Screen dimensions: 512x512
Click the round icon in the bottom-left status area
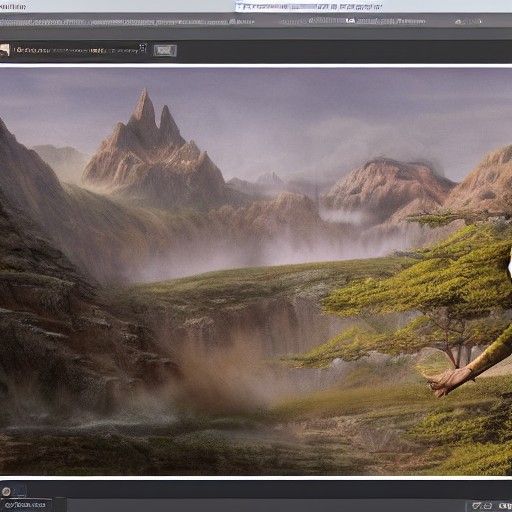[x=6, y=491]
